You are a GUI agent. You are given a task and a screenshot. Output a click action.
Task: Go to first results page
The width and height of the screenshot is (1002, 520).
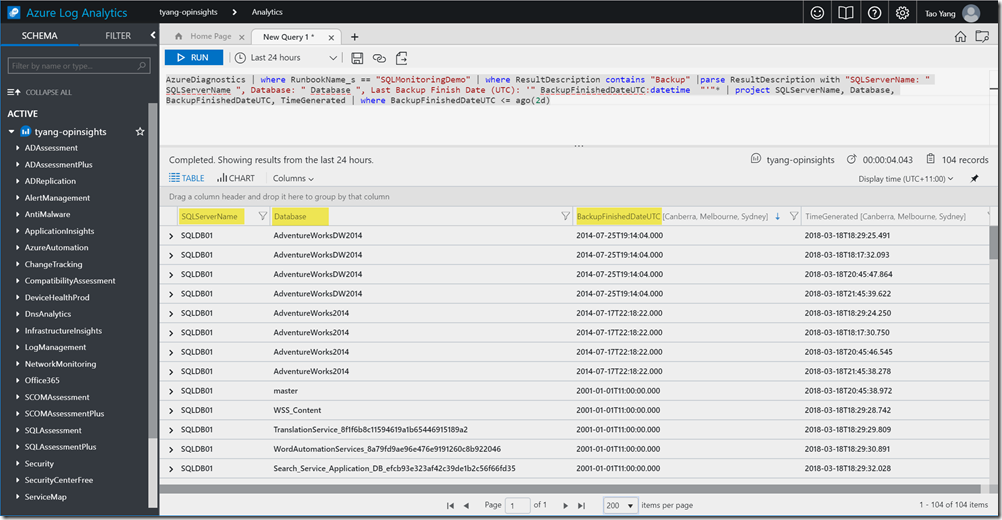pos(450,505)
